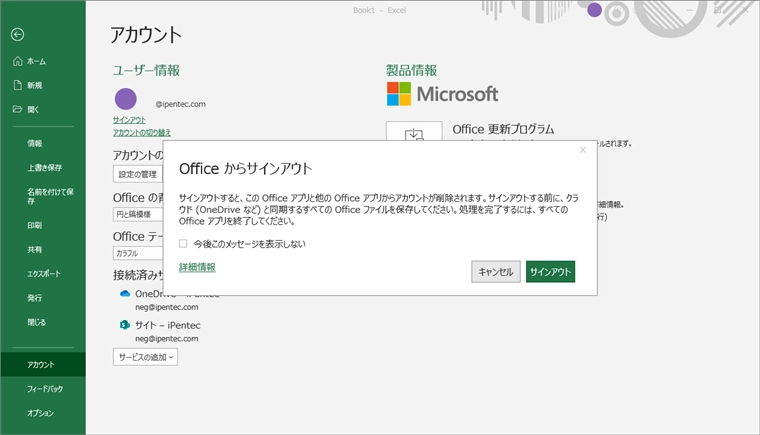Click the サイト – iPentec service entry

pos(168,325)
